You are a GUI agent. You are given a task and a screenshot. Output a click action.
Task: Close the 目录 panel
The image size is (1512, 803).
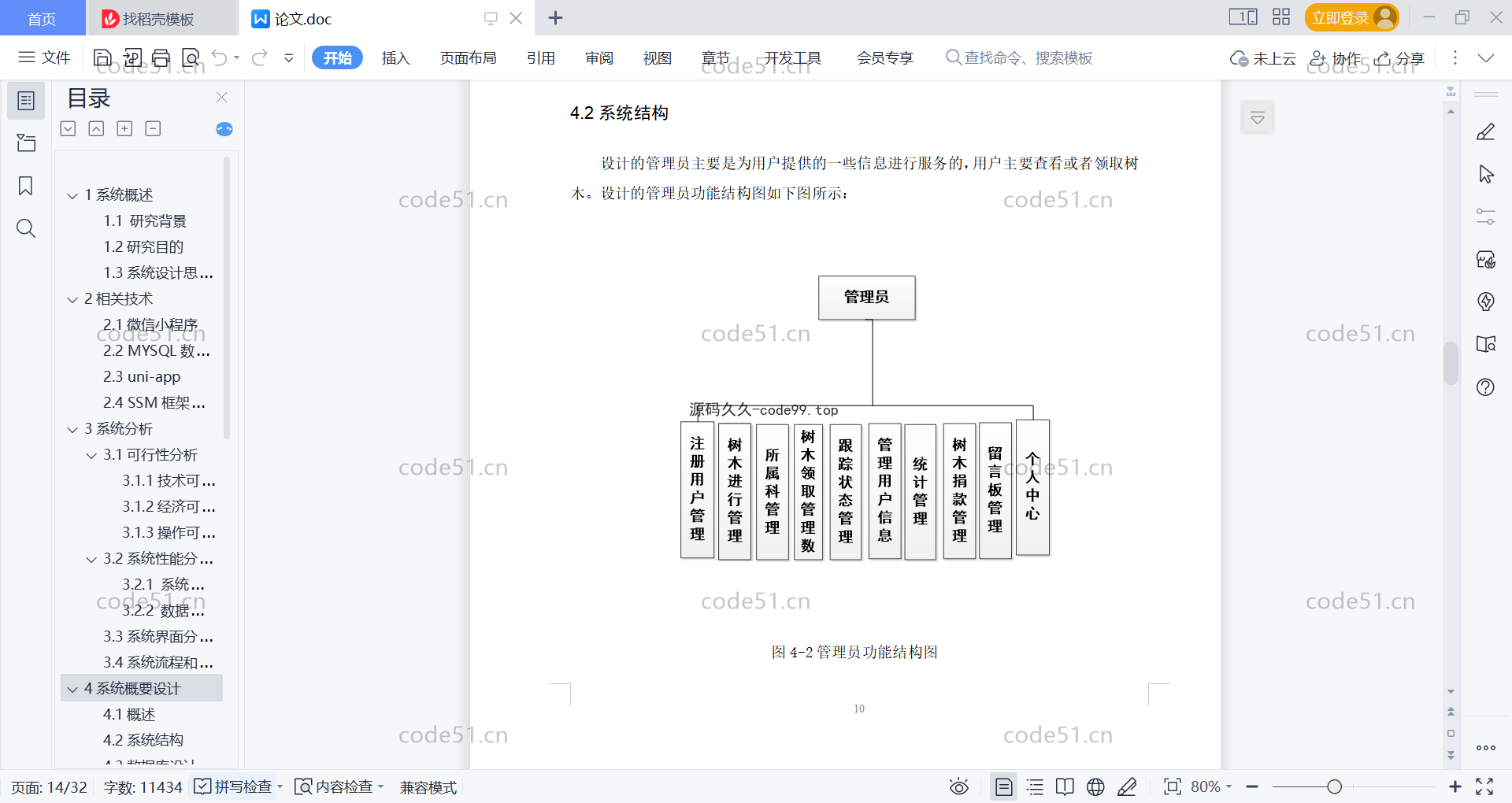[x=221, y=97]
